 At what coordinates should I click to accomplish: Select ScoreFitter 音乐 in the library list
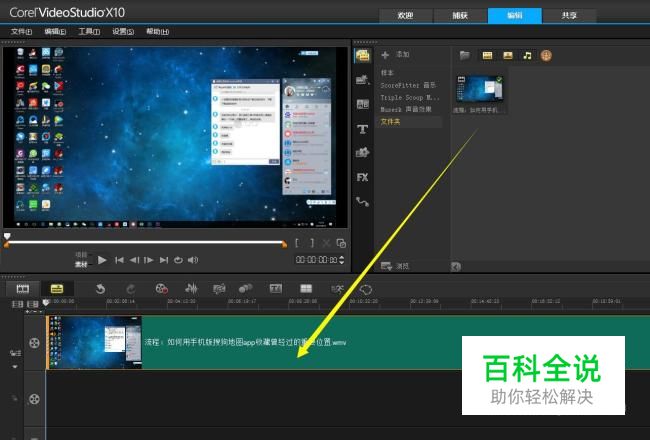[408, 85]
